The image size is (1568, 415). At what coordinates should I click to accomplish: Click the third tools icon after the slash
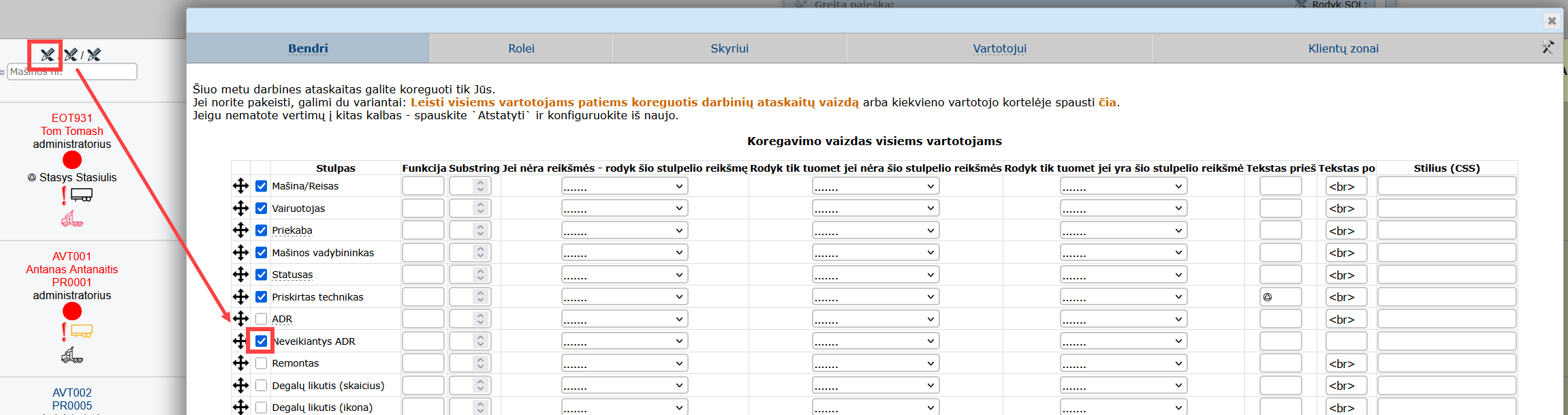click(x=94, y=55)
